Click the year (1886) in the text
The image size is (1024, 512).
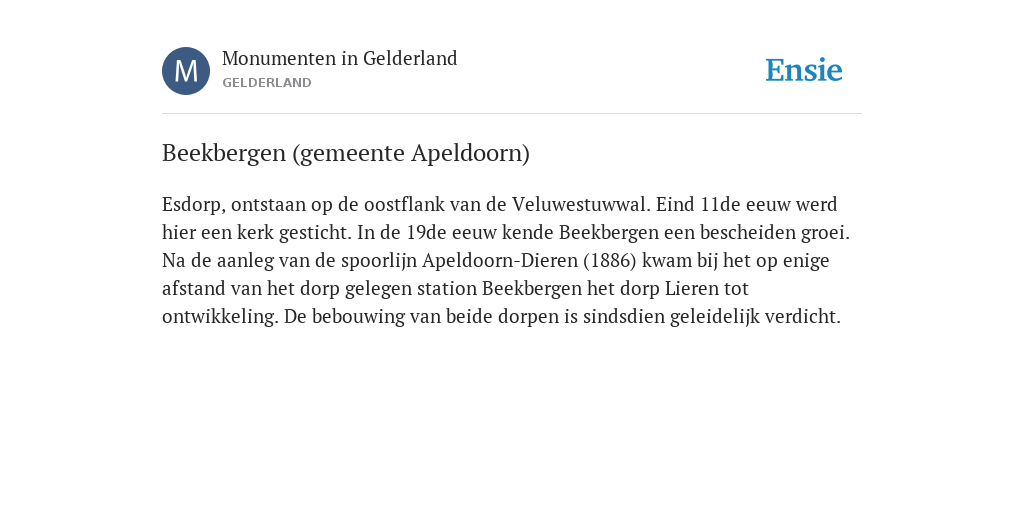click(610, 261)
